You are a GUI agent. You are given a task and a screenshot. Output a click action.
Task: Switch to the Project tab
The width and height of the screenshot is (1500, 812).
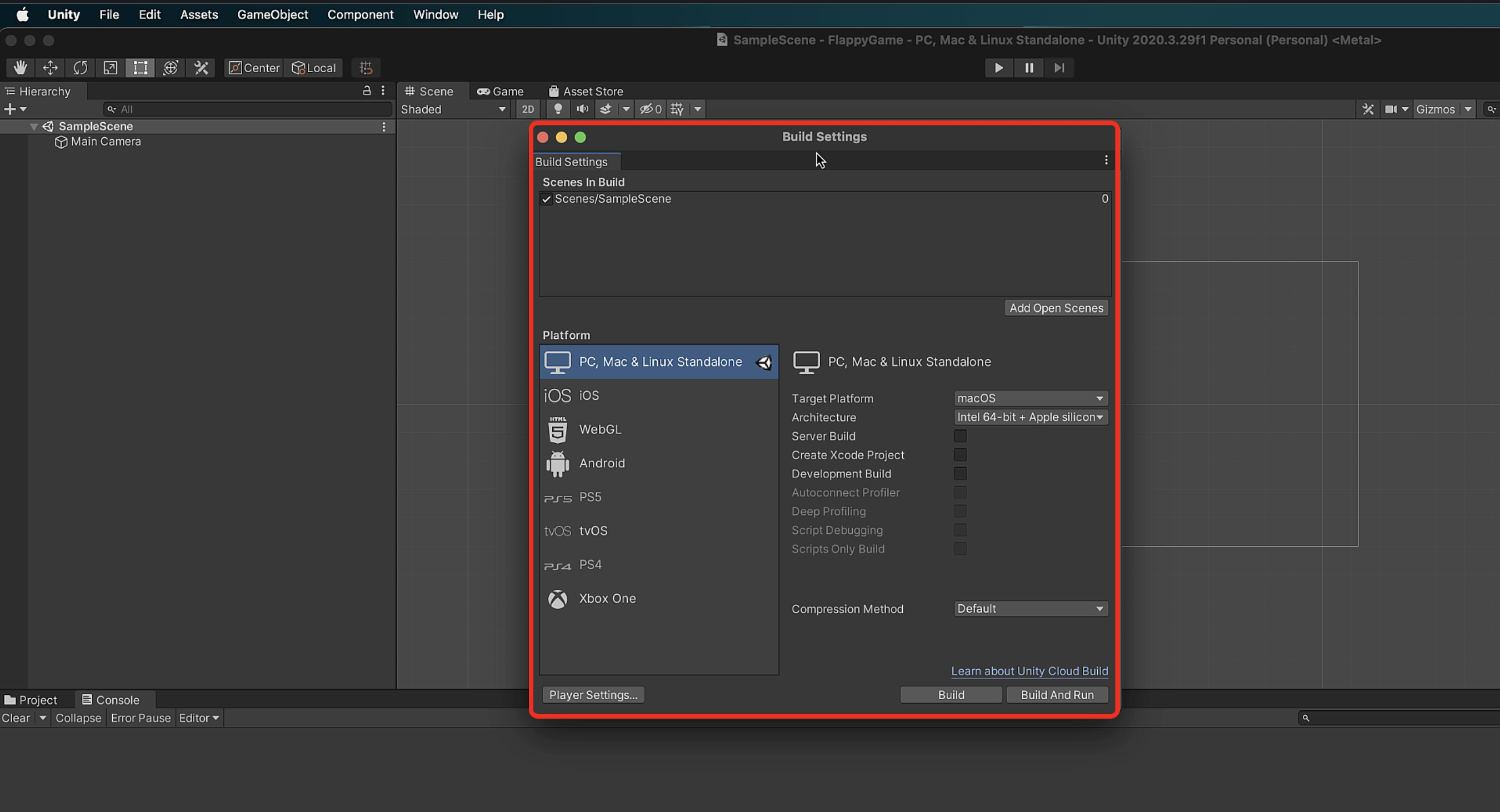tap(31, 700)
